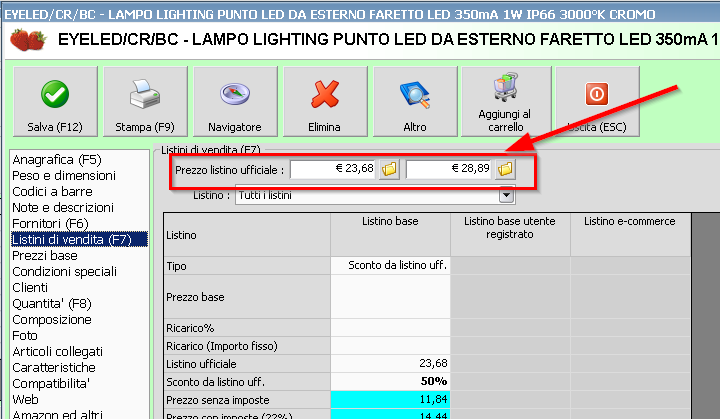Open the Articoli collegati section

tap(57, 351)
